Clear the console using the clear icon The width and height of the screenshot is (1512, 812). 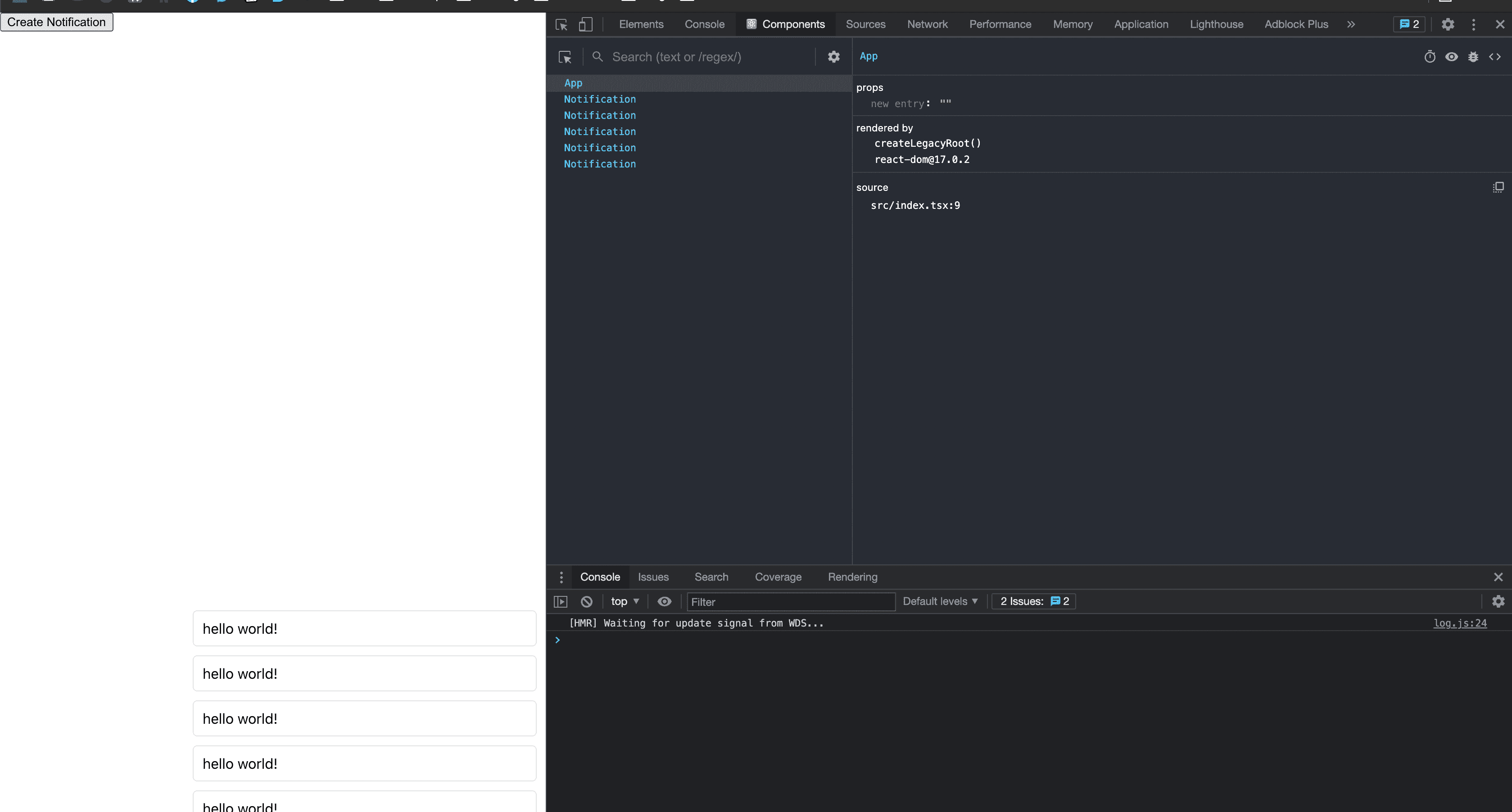tap(586, 601)
